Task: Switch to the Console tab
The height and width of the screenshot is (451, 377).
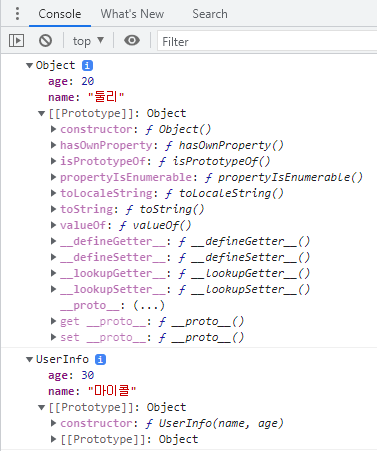Action: point(60,14)
